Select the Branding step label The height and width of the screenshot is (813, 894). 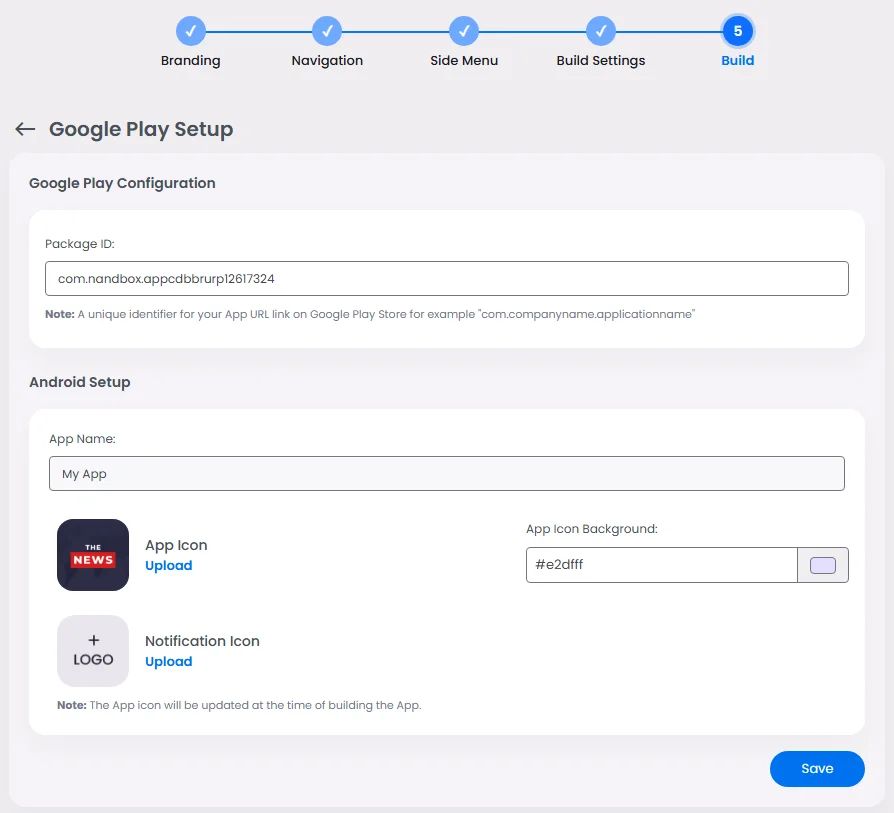click(x=190, y=60)
